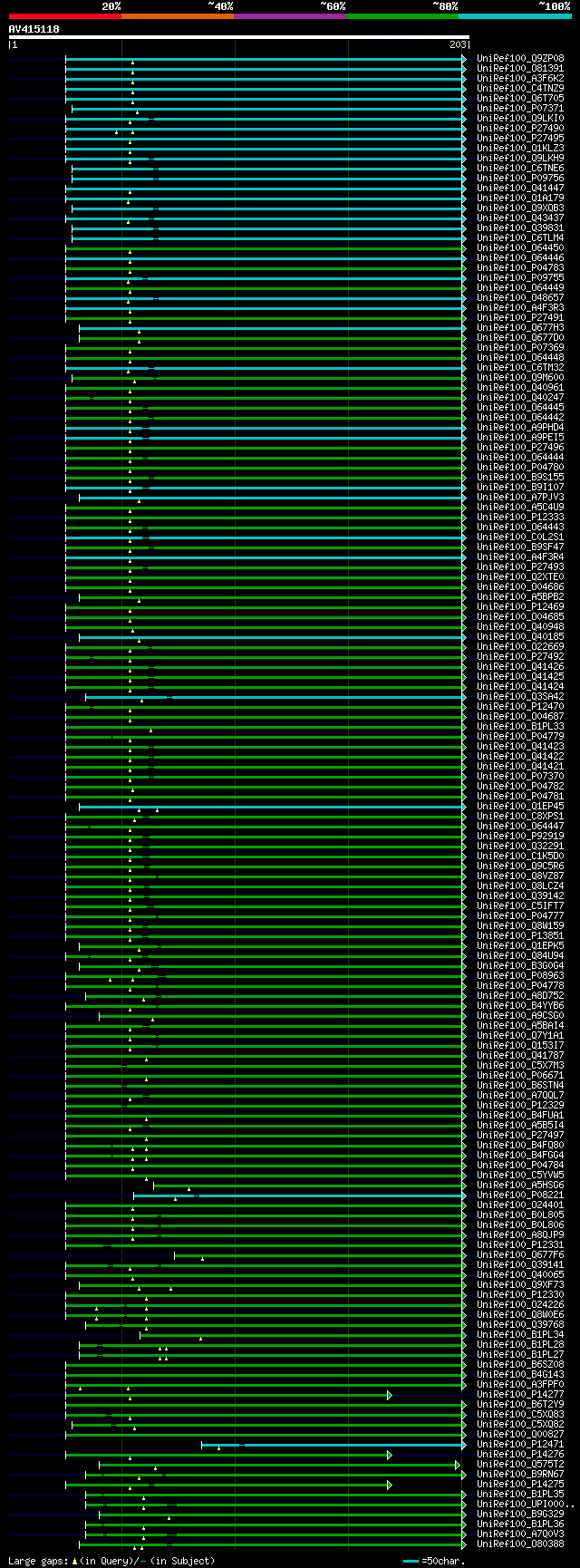
Task: Click the purple ~60% identity legend segment
Action: pyautogui.click(x=290, y=16)
